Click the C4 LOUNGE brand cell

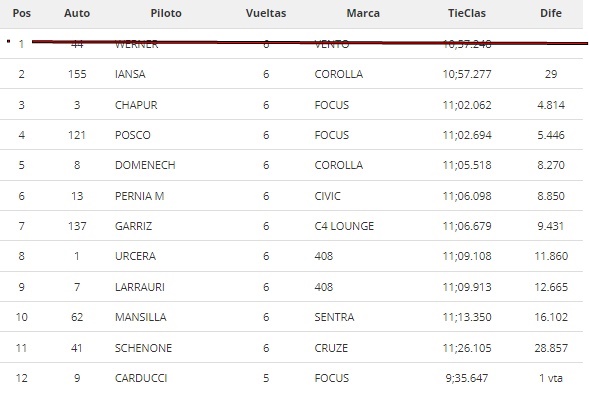[x=344, y=226]
